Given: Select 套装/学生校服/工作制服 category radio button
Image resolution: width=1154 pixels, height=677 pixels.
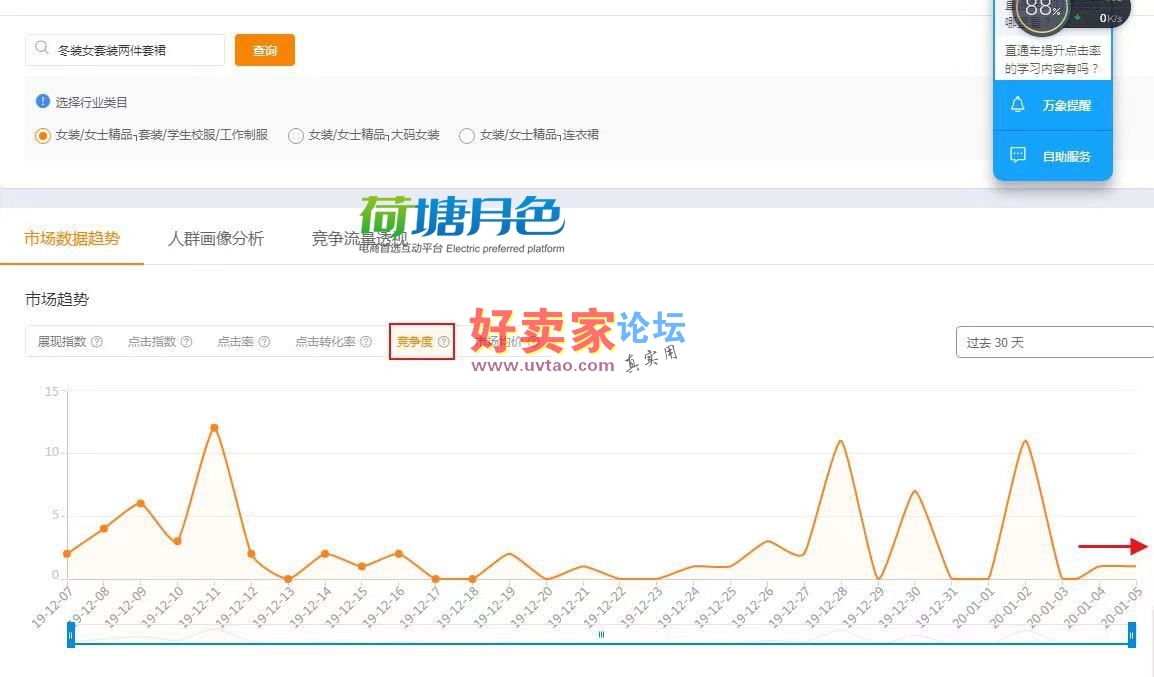Looking at the screenshot, I should pos(42,136).
